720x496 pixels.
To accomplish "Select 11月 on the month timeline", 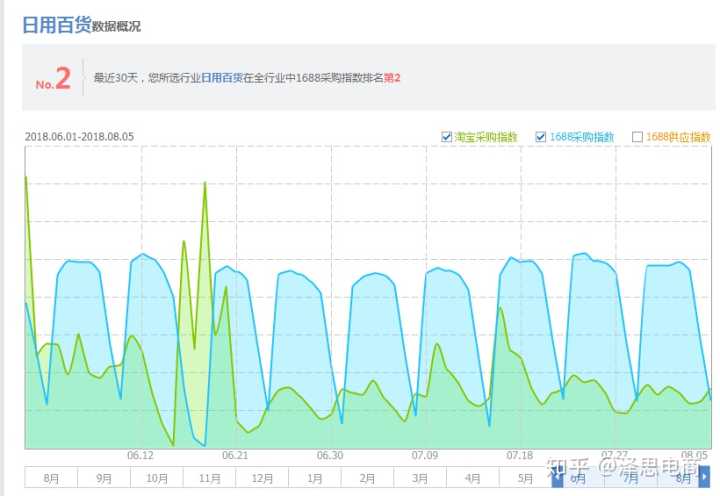I will [x=209, y=478].
